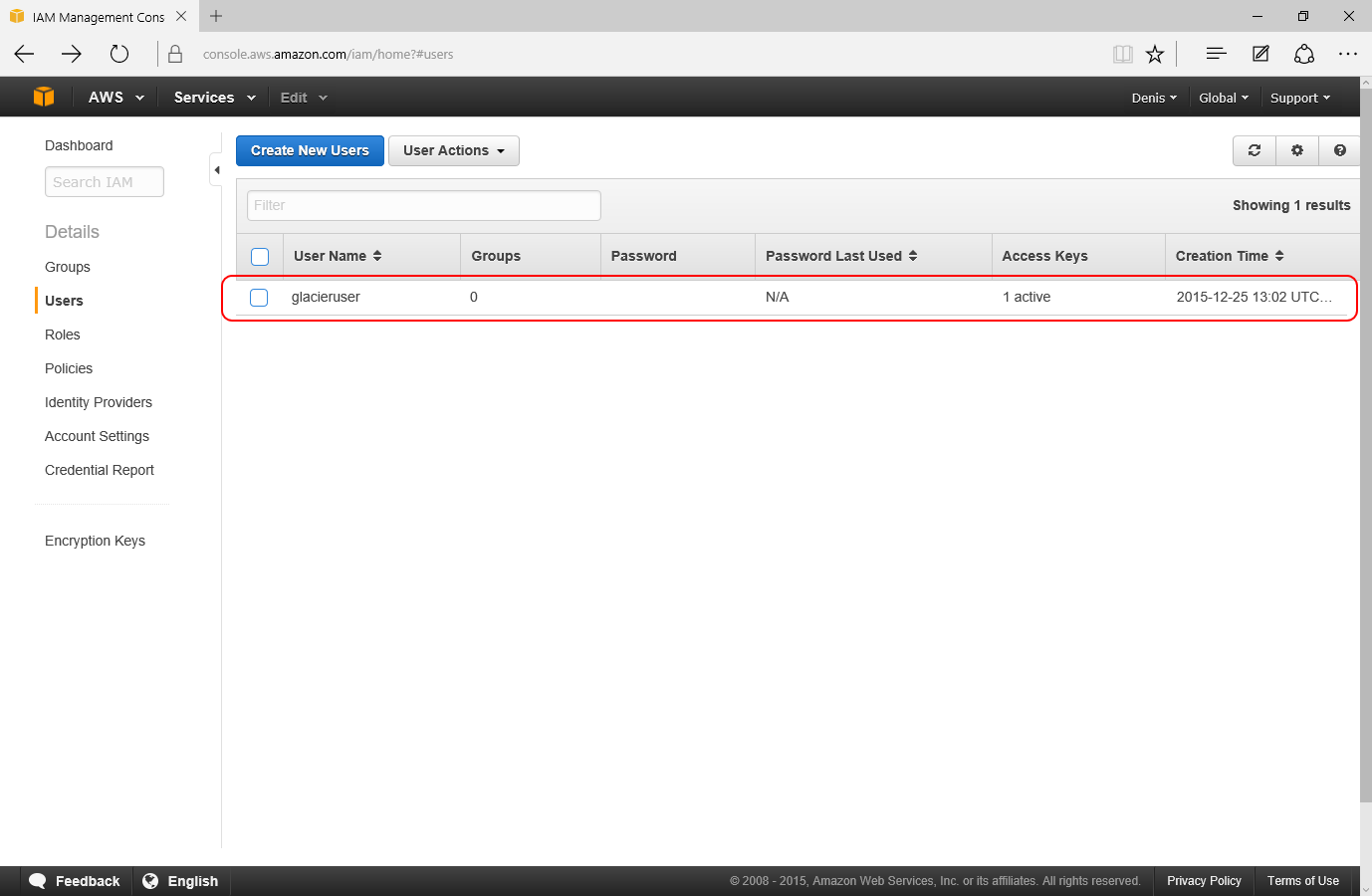Click the Feedback speech bubble icon
The width and height of the screenshot is (1372, 896).
pyautogui.click(x=38, y=881)
